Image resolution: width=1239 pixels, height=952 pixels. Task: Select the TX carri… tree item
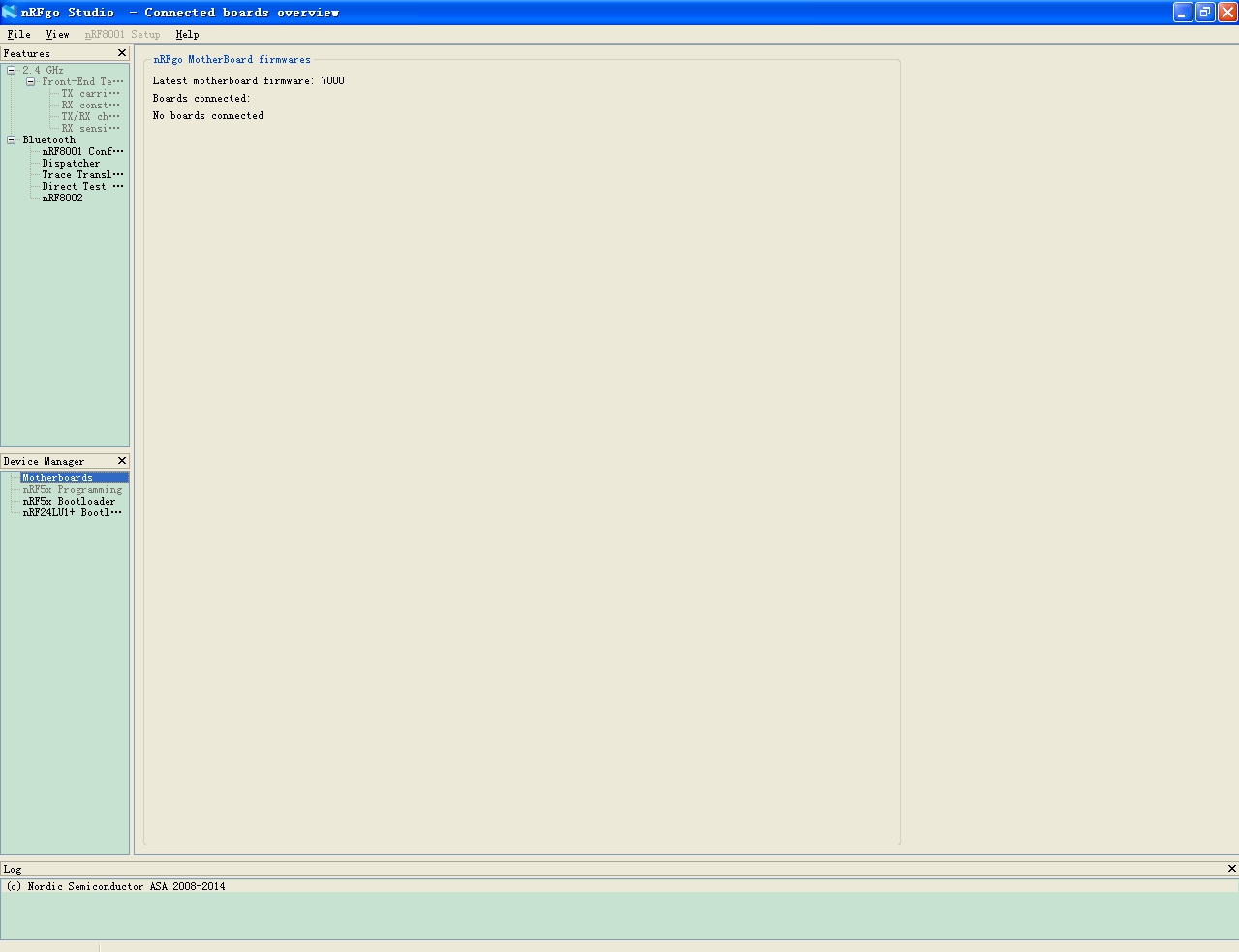click(x=91, y=94)
